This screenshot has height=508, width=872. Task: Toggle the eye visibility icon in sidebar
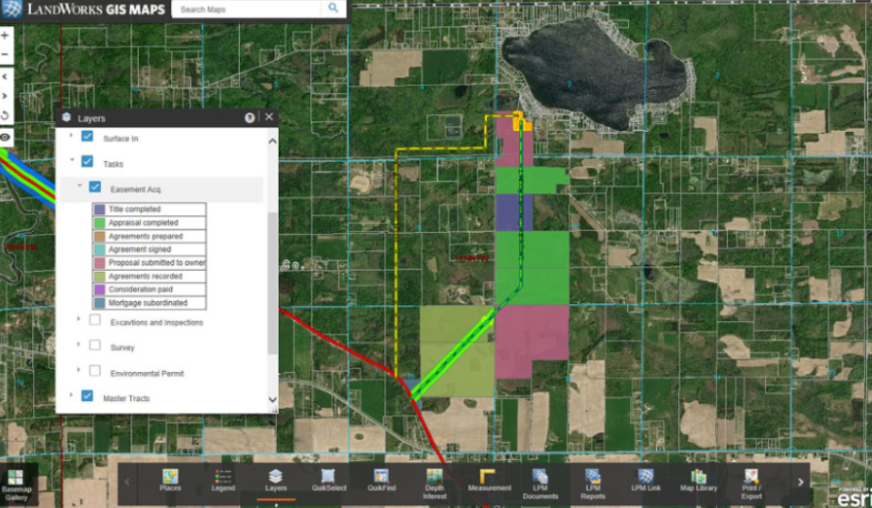[x=5, y=137]
